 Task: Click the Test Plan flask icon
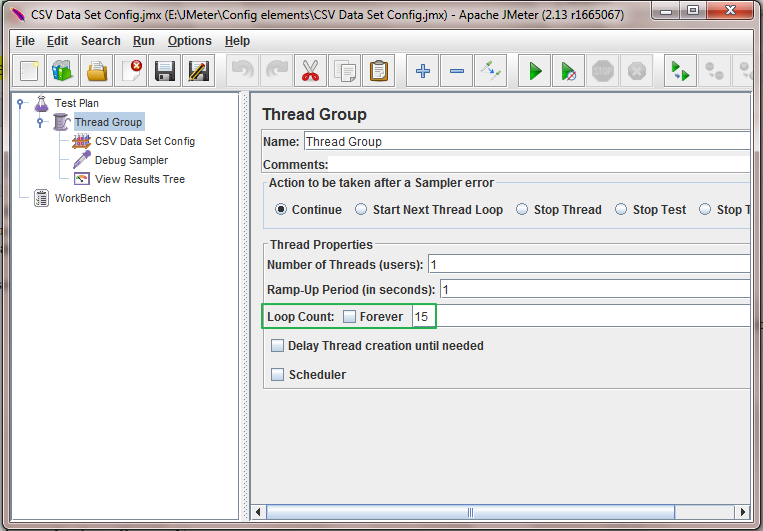point(41,103)
